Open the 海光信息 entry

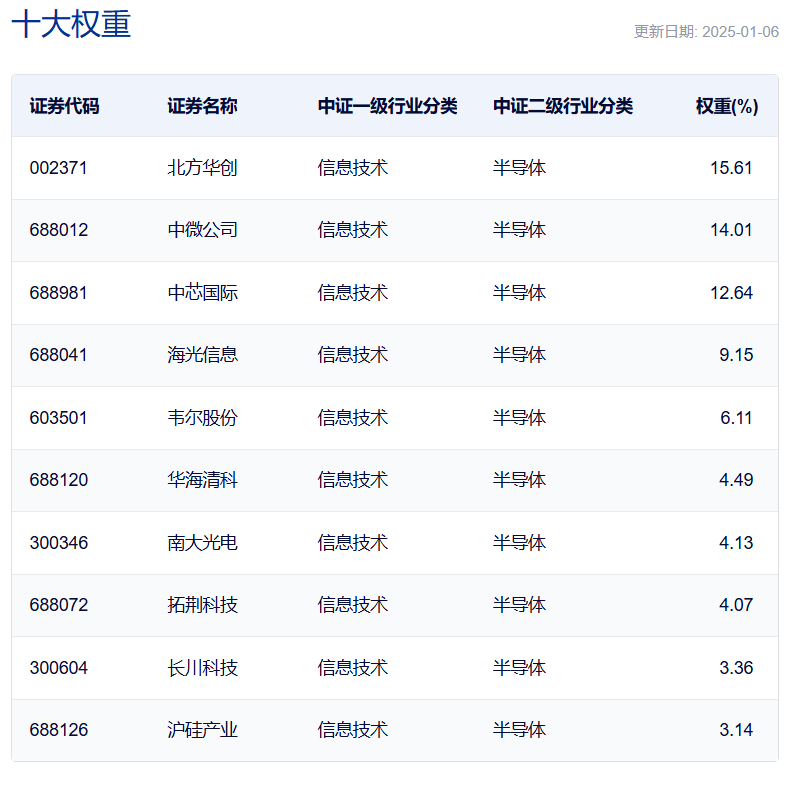(x=203, y=355)
